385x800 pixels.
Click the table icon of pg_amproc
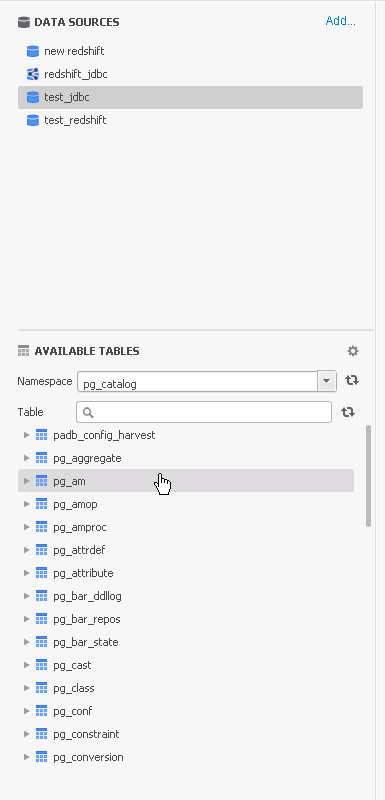click(x=42, y=527)
